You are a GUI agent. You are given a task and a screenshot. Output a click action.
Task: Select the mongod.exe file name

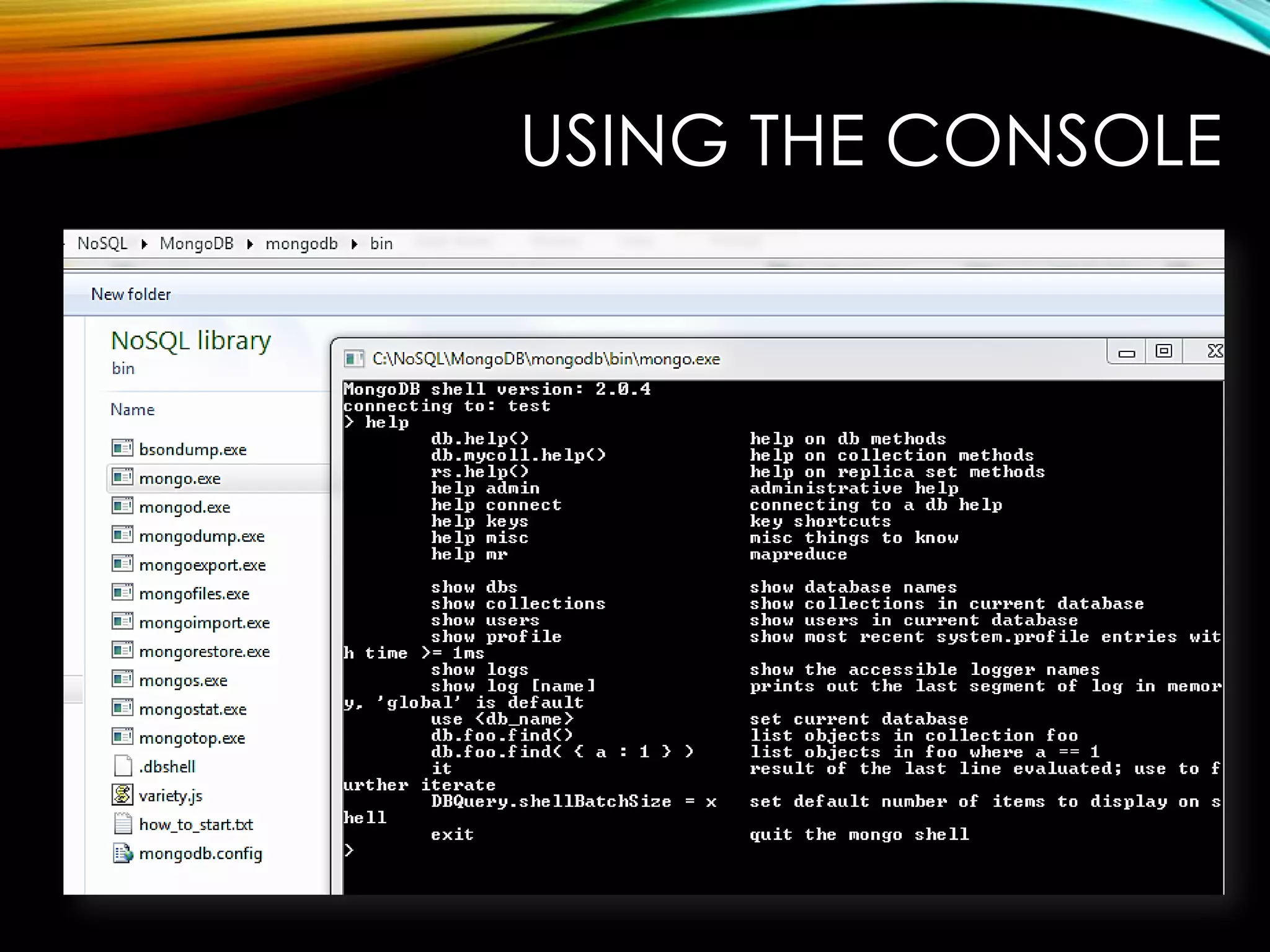(x=185, y=507)
